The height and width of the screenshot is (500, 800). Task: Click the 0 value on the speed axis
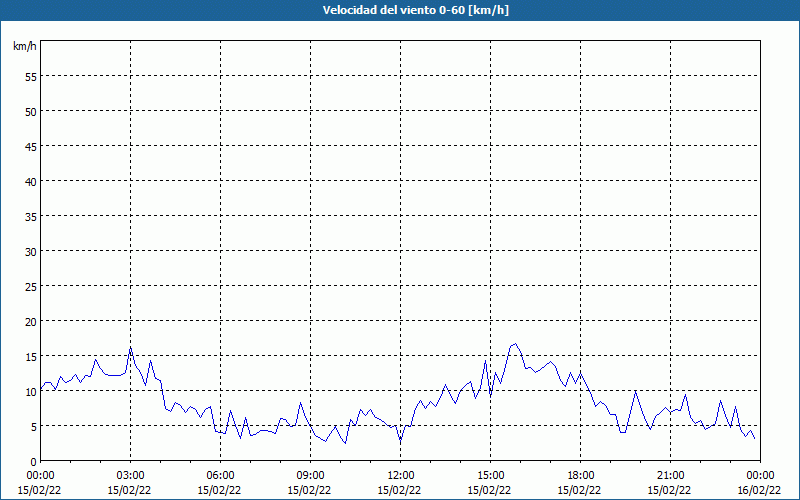[34, 462]
